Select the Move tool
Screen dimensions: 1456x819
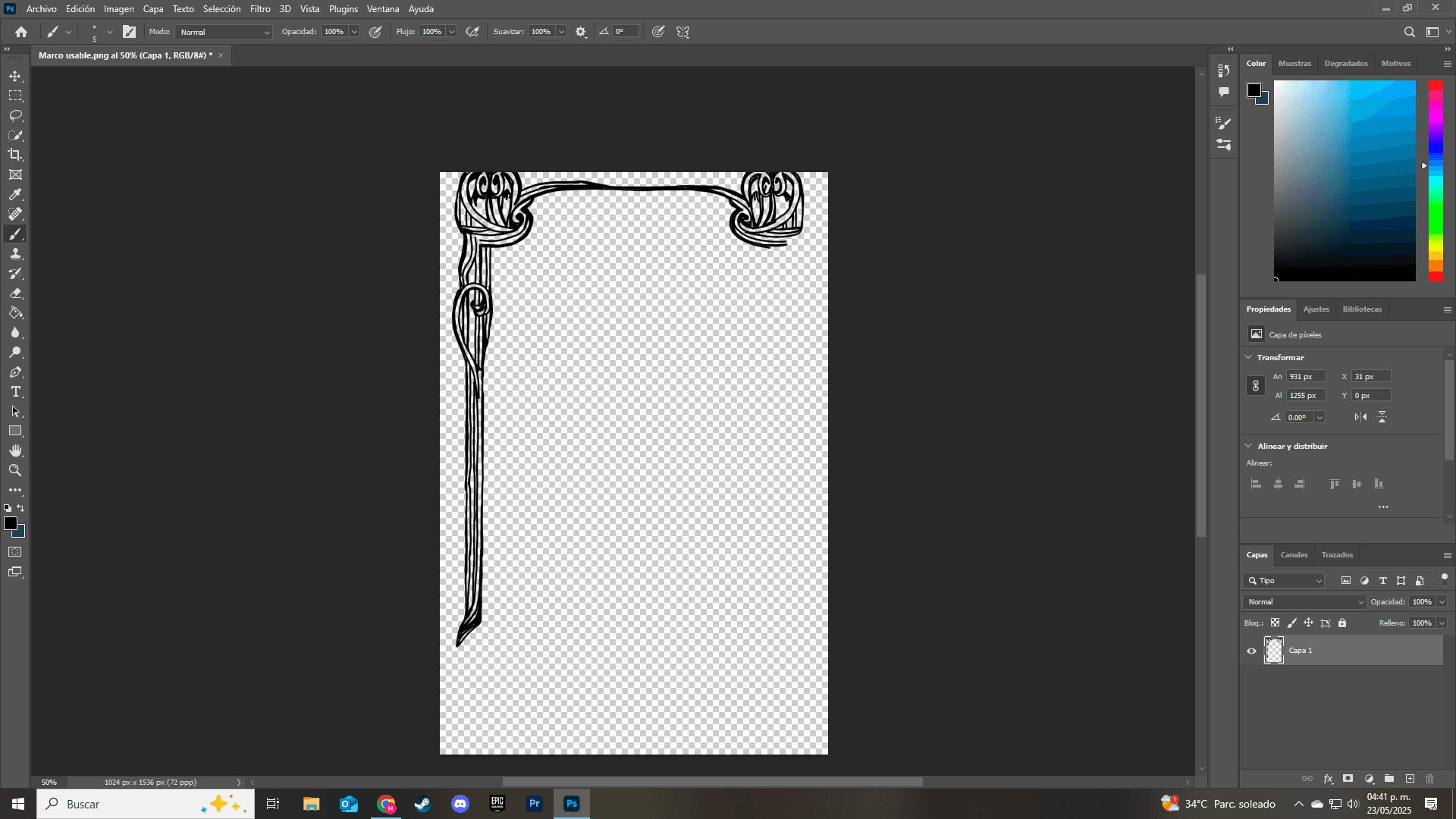click(15, 76)
